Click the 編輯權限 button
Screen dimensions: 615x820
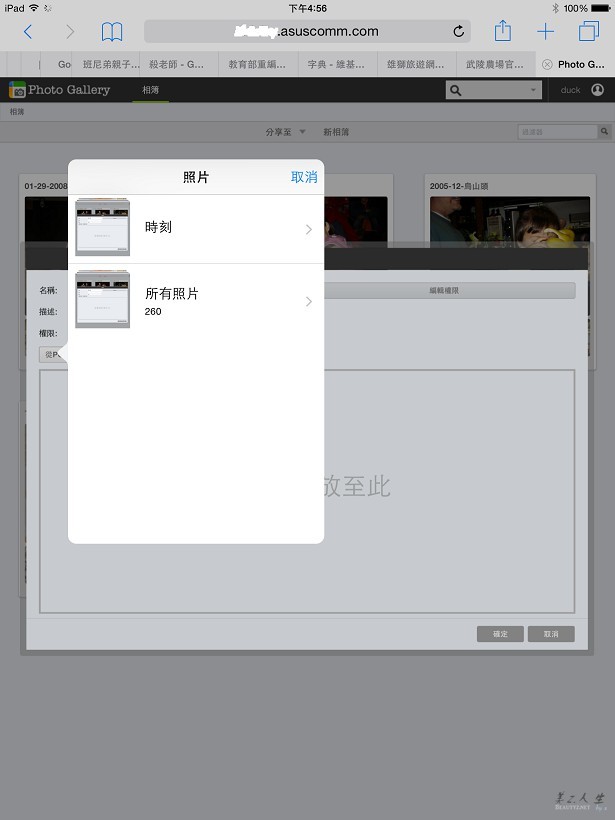(444, 290)
